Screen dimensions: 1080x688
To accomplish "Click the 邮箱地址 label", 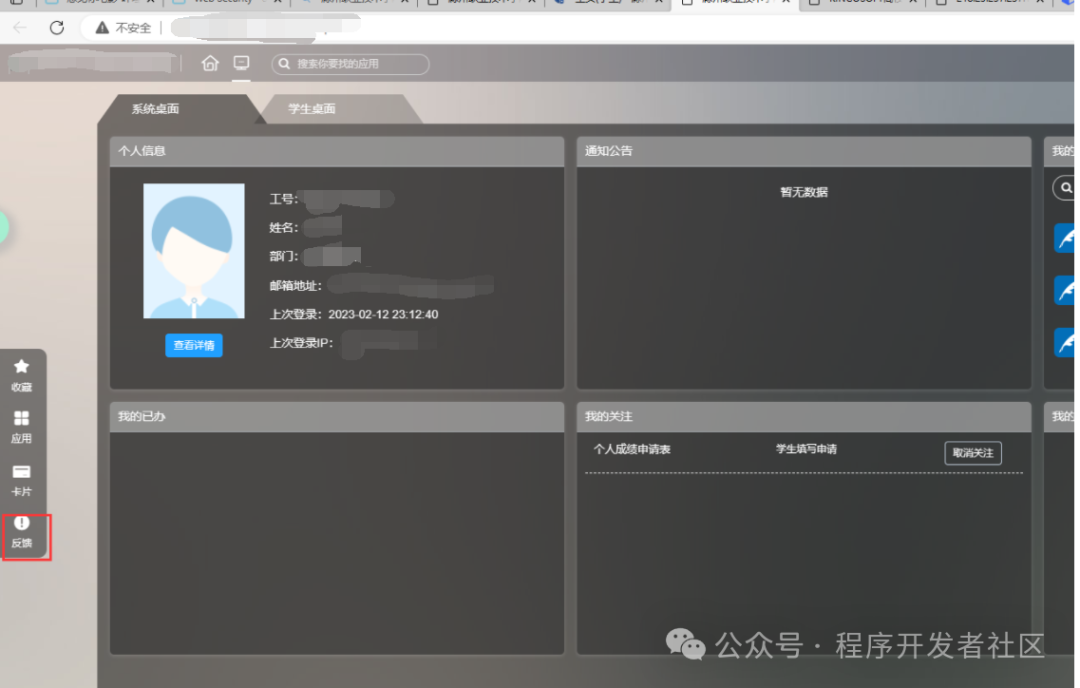I will 295,285.
